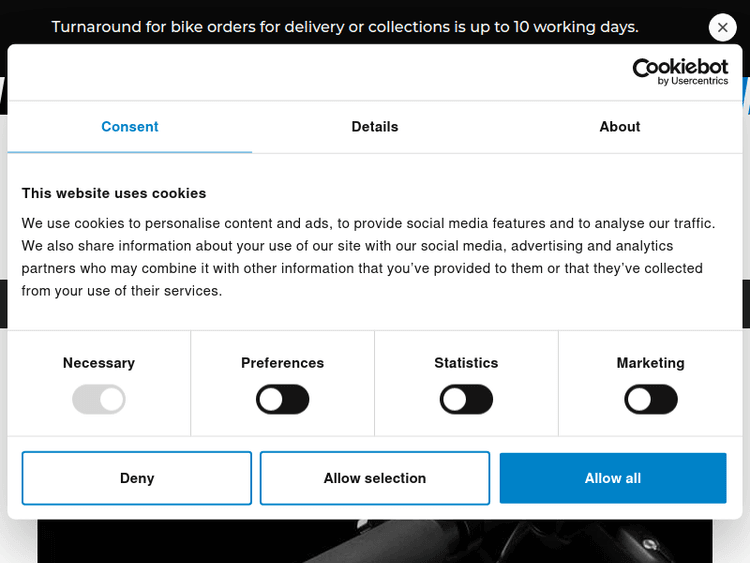This screenshot has height=563, width=750.
Task: Select the Statistics category label
Action: click(x=466, y=363)
